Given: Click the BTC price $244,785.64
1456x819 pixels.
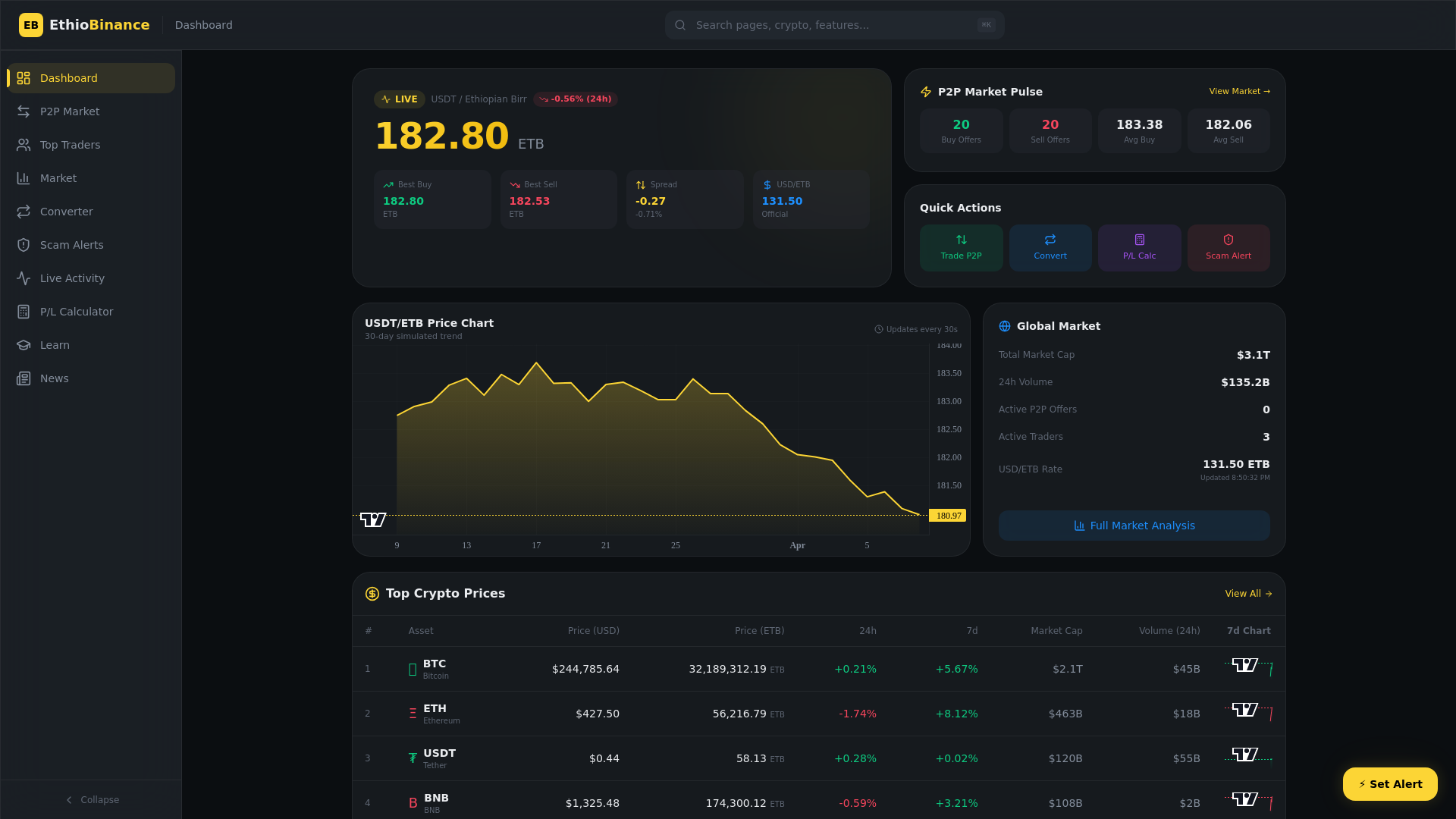Looking at the screenshot, I should click(585, 669).
